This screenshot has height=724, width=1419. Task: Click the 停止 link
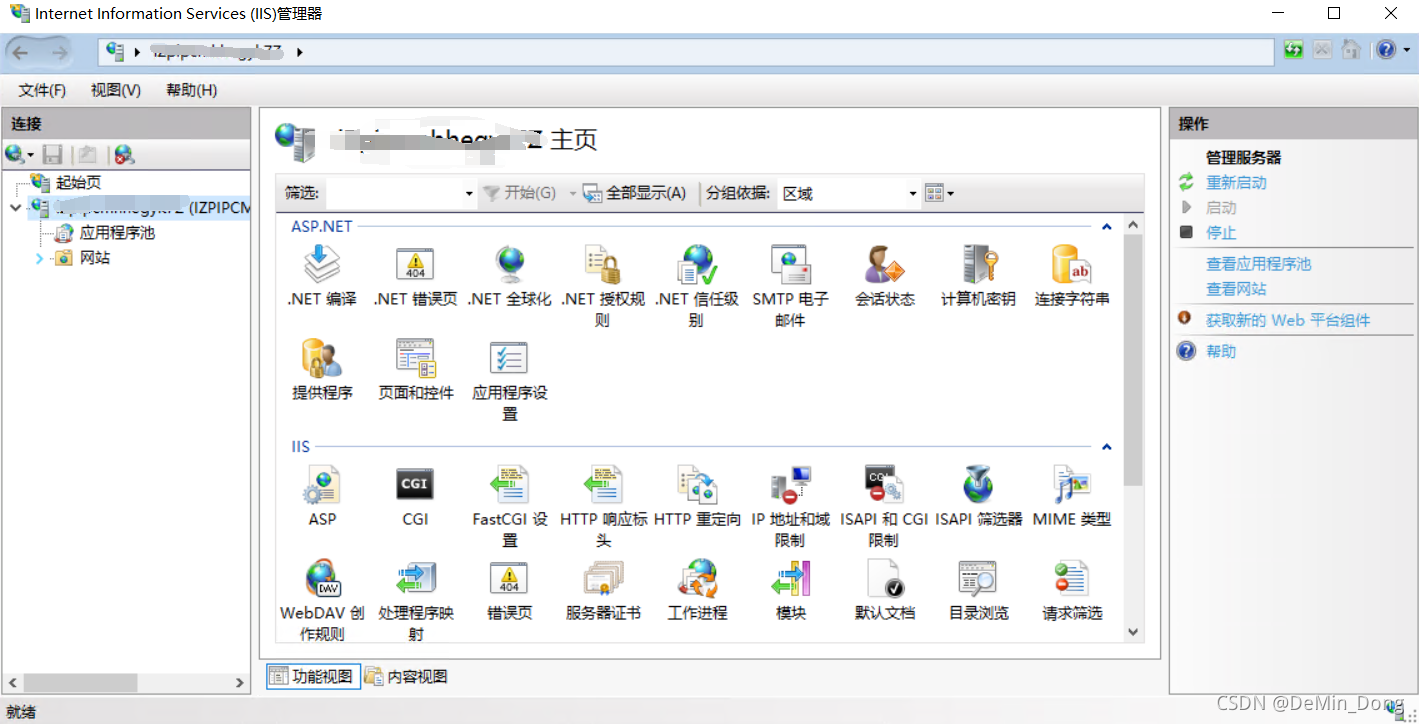pos(1221,233)
